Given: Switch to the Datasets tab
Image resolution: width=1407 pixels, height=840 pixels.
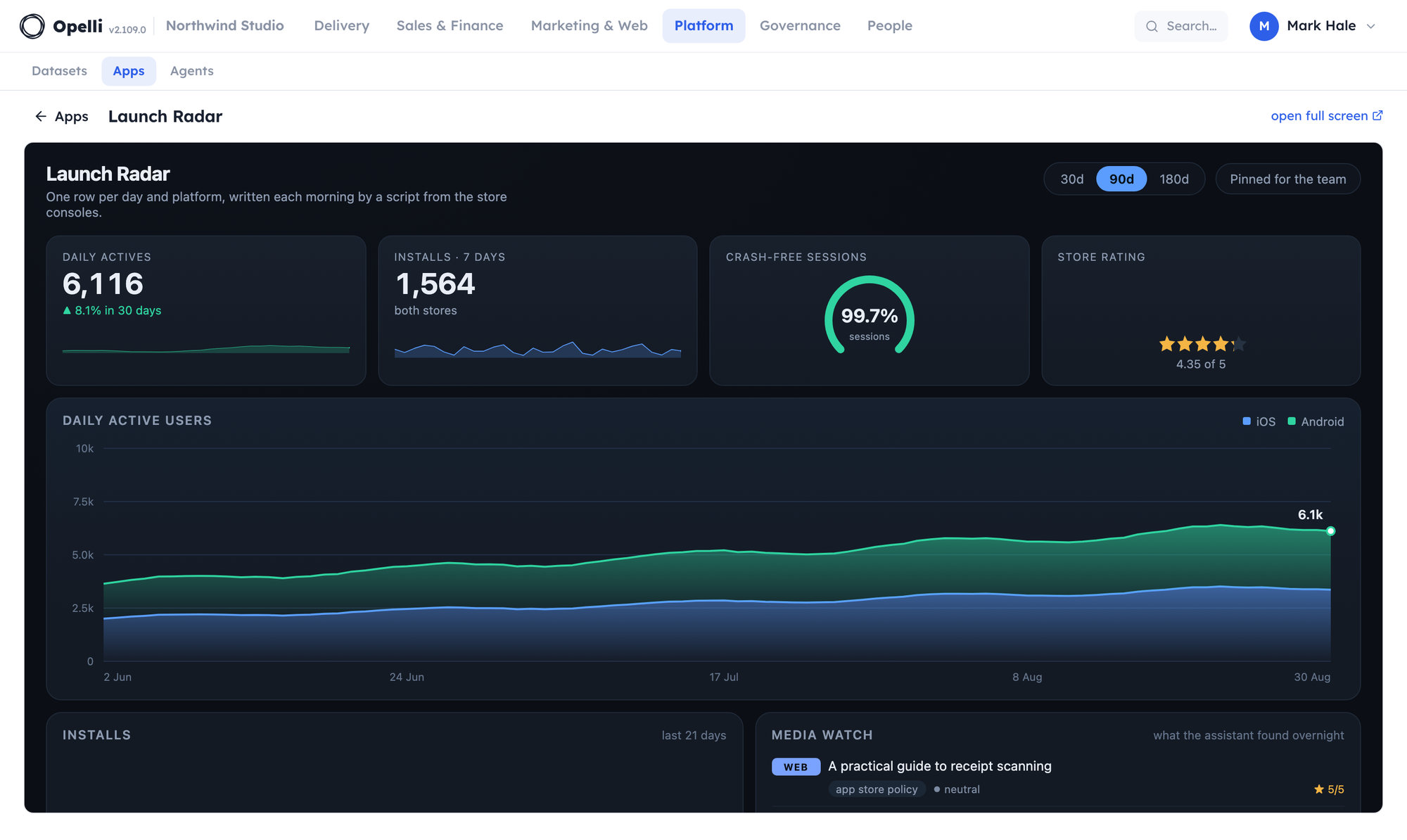Looking at the screenshot, I should coord(59,71).
